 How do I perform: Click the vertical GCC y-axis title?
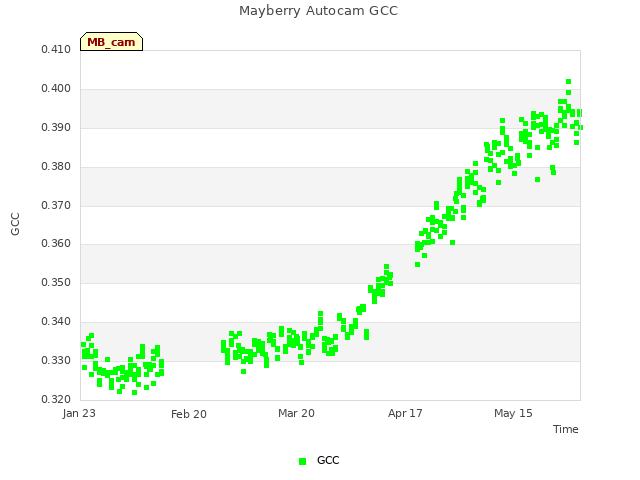15,224
